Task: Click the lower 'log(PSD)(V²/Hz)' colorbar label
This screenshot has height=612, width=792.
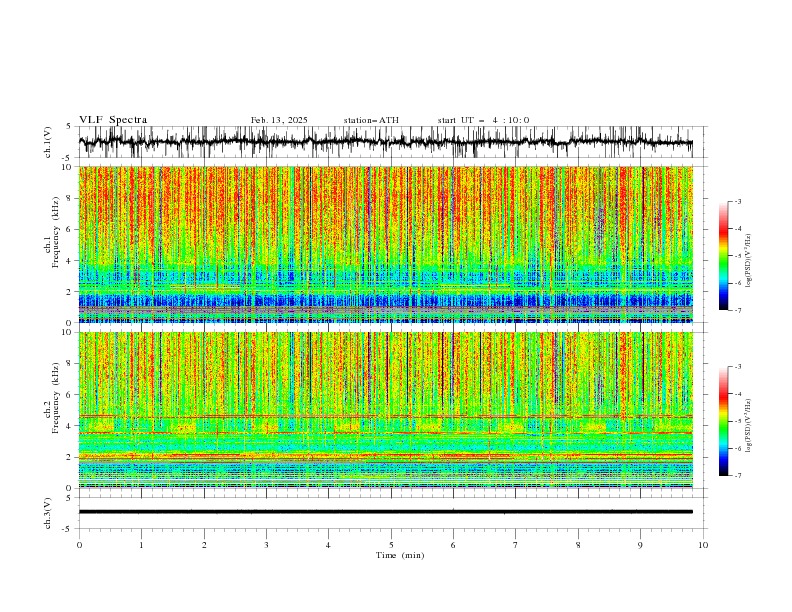Action: (x=748, y=426)
